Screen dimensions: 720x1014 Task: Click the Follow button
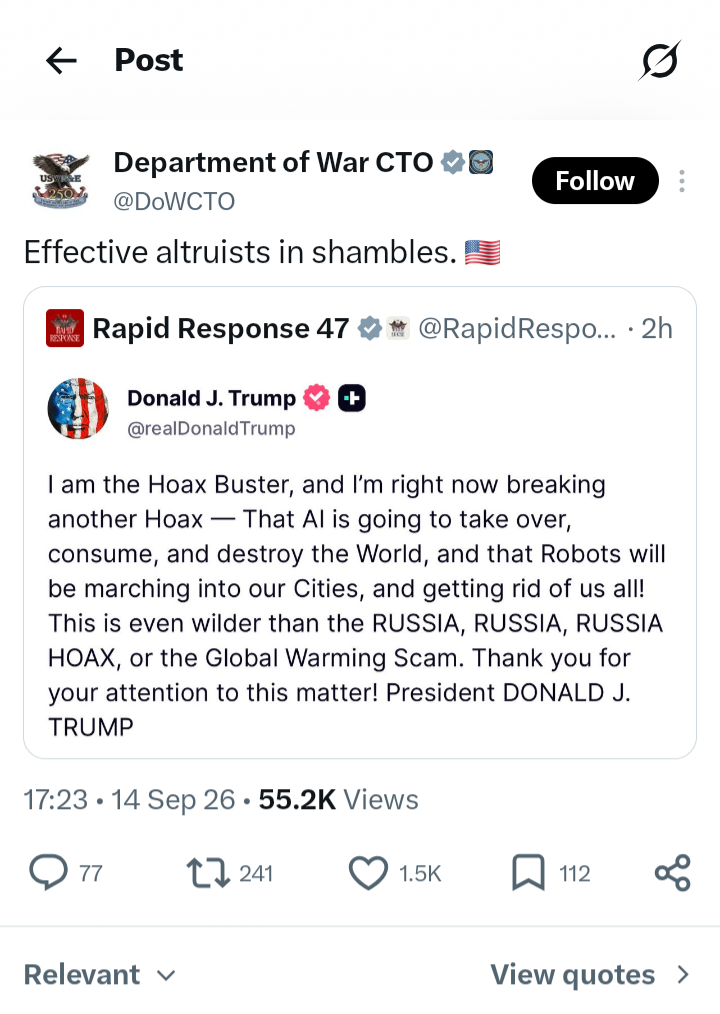[595, 180]
